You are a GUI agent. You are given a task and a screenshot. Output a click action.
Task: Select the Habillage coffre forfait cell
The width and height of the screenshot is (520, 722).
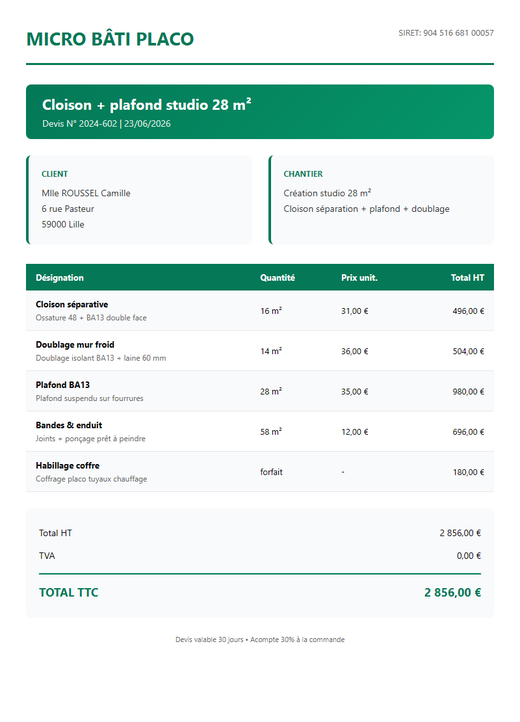click(271, 472)
